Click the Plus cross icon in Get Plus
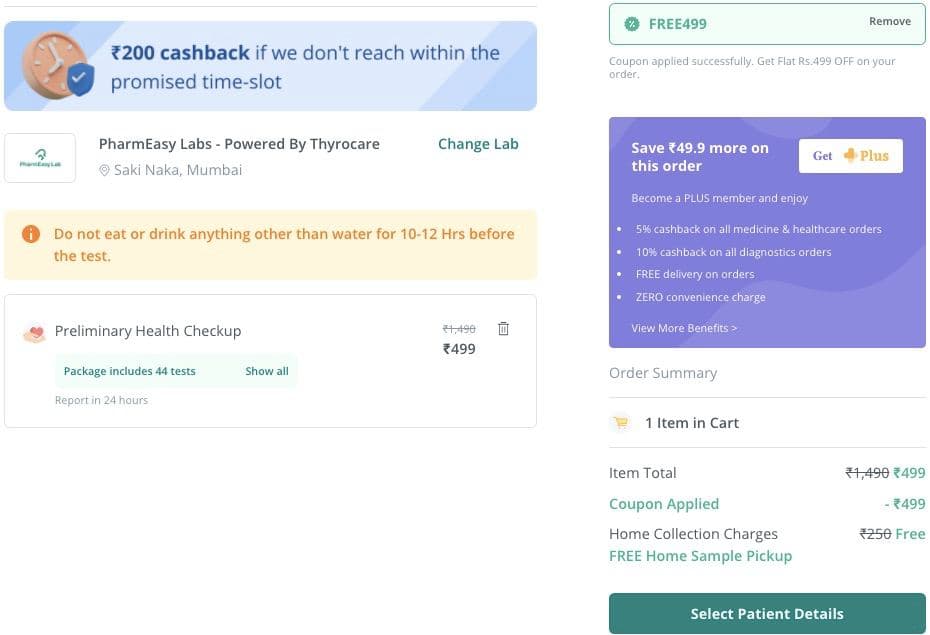 coord(850,155)
